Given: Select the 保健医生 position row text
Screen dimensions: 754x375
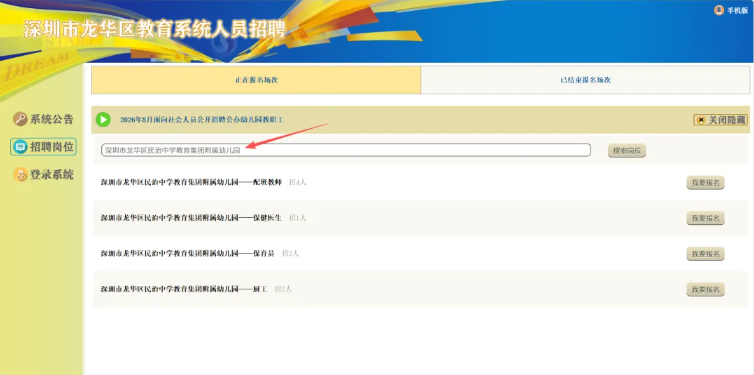Looking at the screenshot, I should coord(191,218).
